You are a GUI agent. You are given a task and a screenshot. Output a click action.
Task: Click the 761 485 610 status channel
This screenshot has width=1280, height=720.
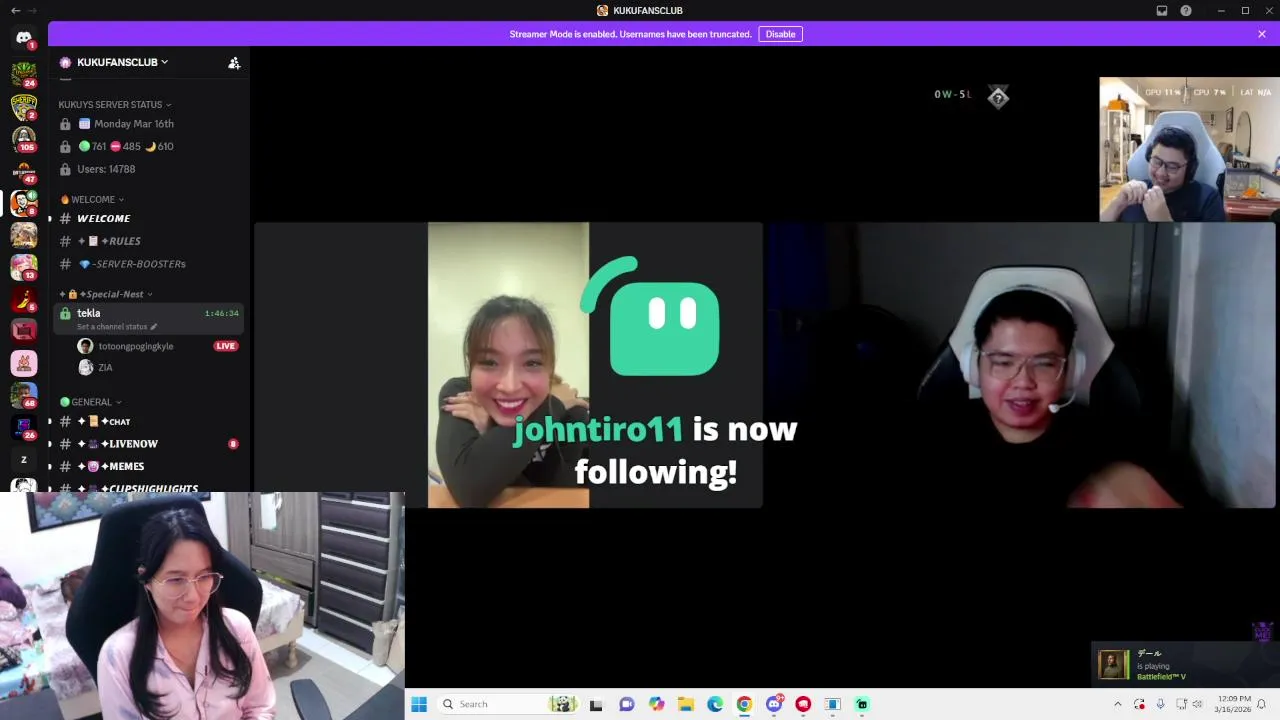149,146
